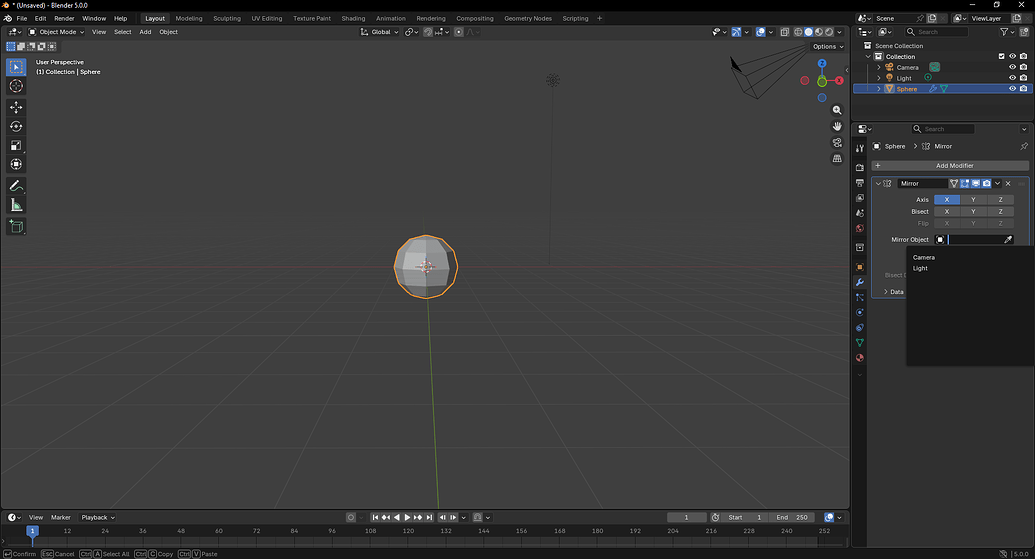Open the Render properties tab
Viewport: 1035px width, 559px height.
[859, 168]
